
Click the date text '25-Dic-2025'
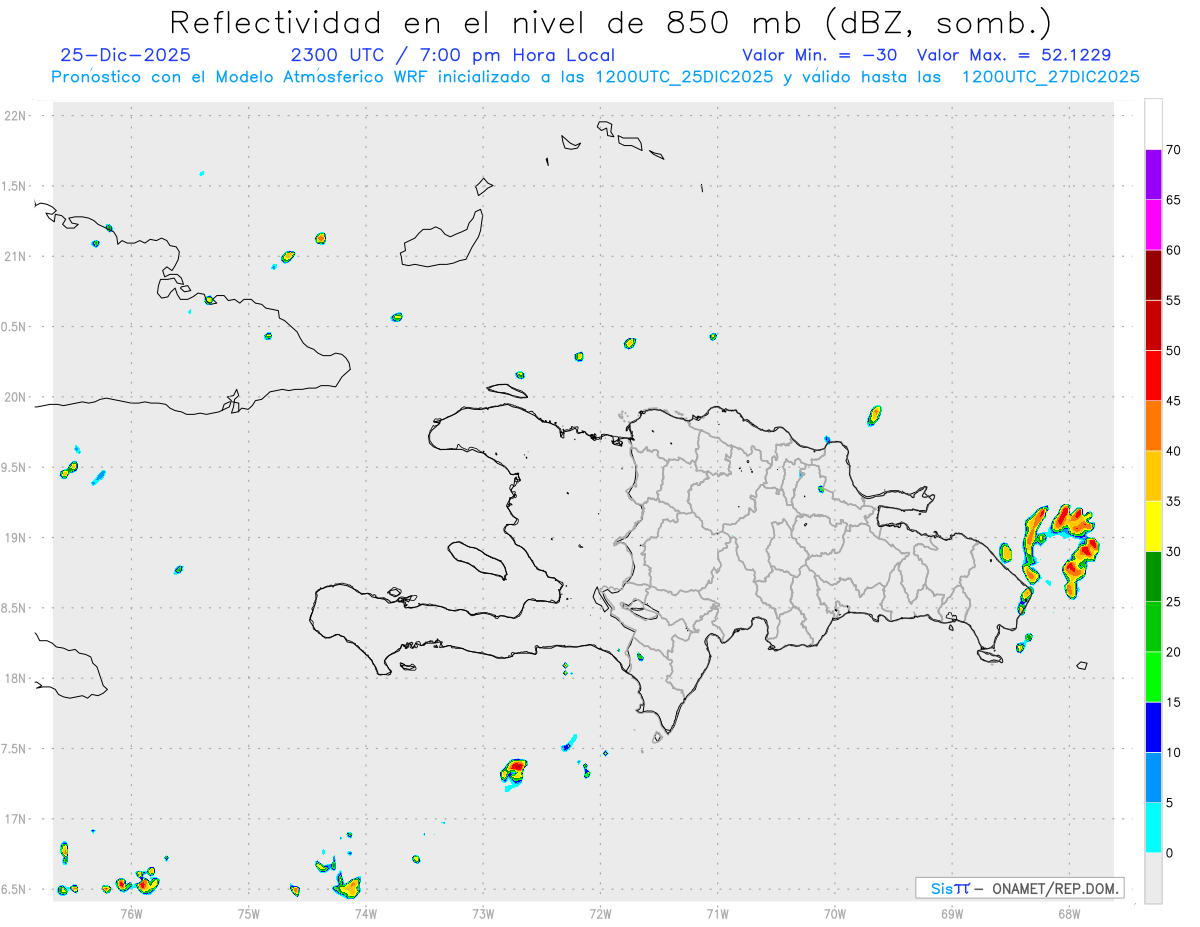(125, 56)
